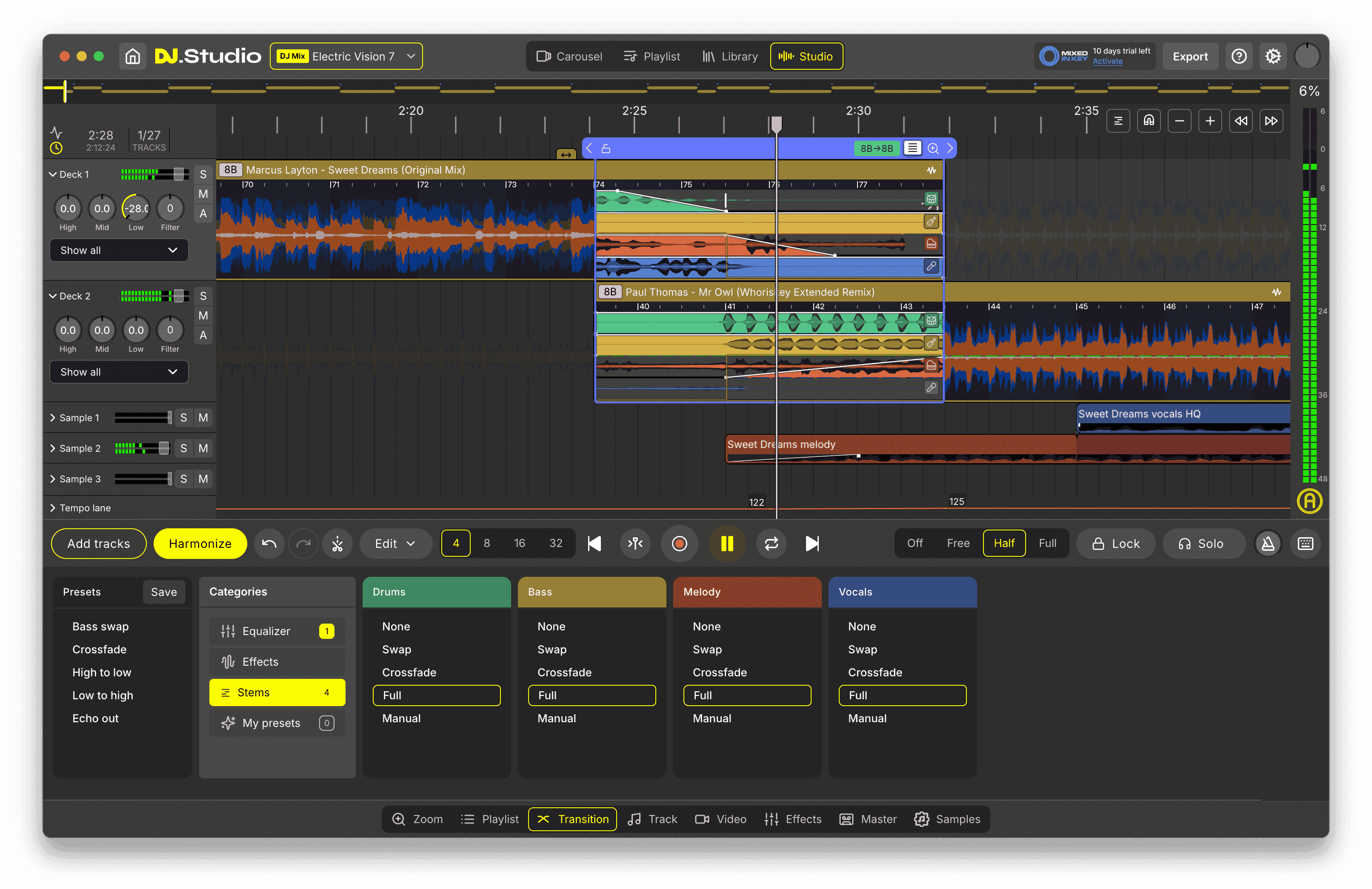Viewport: 1372px width, 889px height.
Task: Mute Sample 3 track
Action: [203, 479]
